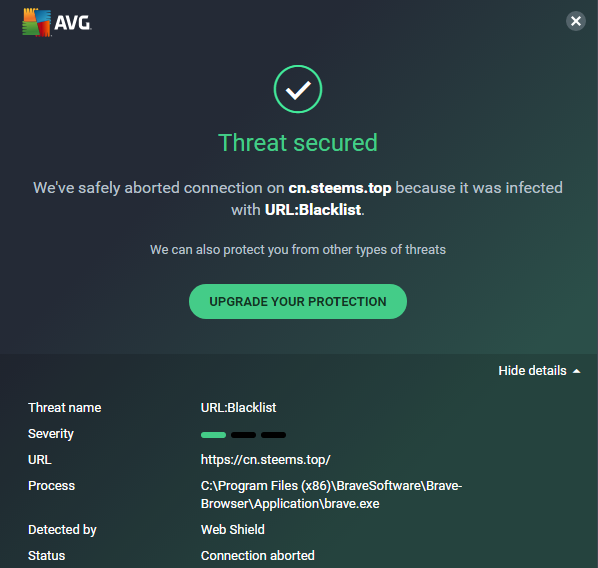Click the https://cn.steems.top/ URL value
This screenshot has width=598, height=568.
(x=265, y=460)
